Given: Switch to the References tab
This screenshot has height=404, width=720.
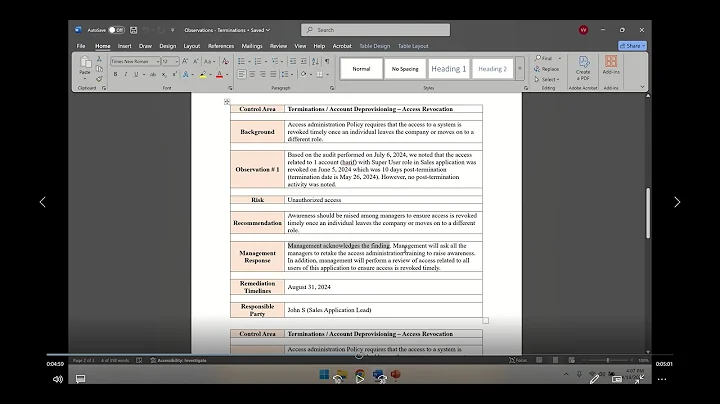Looking at the screenshot, I should click(221, 46).
